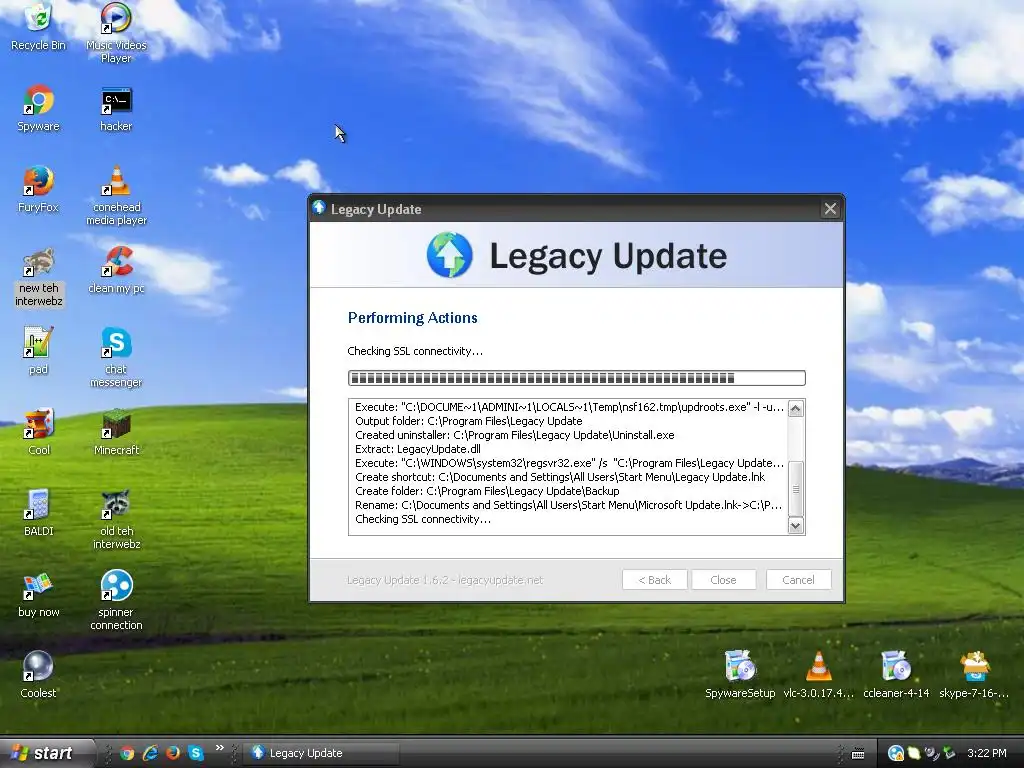1024x768 pixels.
Task: Click the Cancel button in Legacy Update
Action: coord(798,580)
